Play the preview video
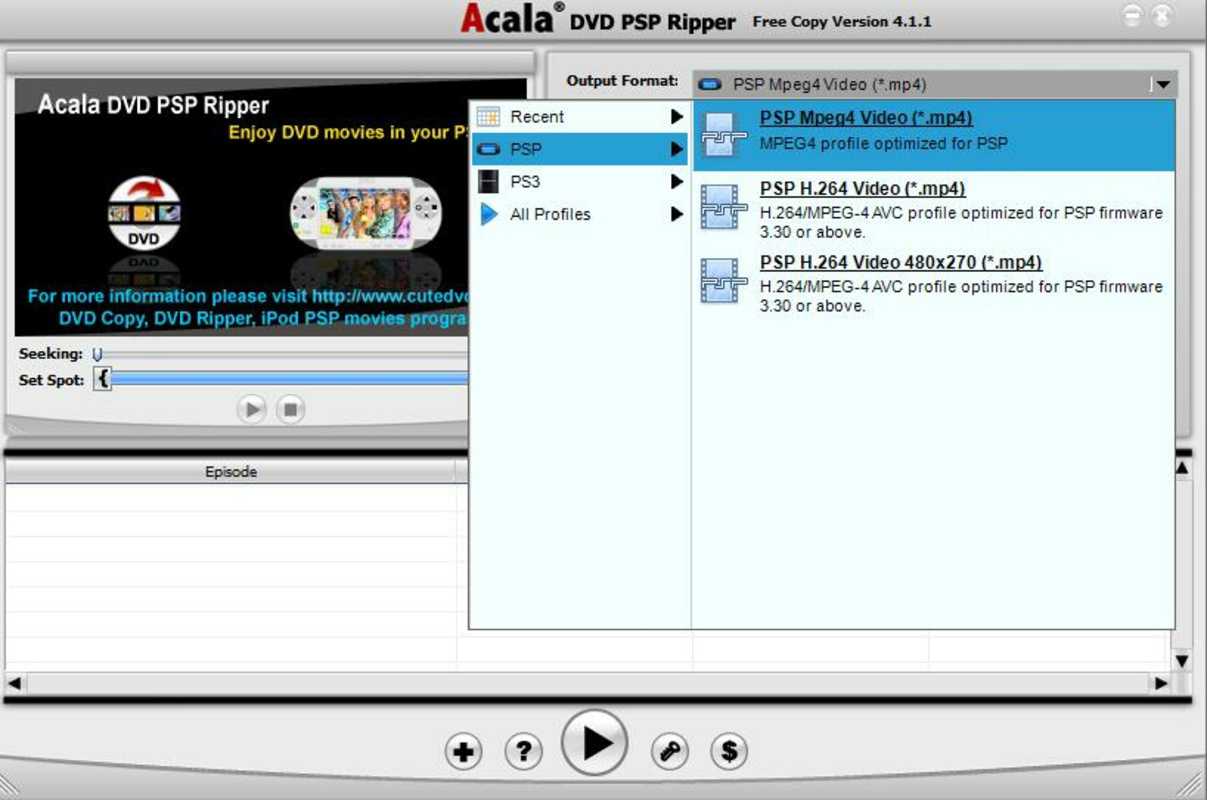 pyautogui.click(x=252, y=409)
